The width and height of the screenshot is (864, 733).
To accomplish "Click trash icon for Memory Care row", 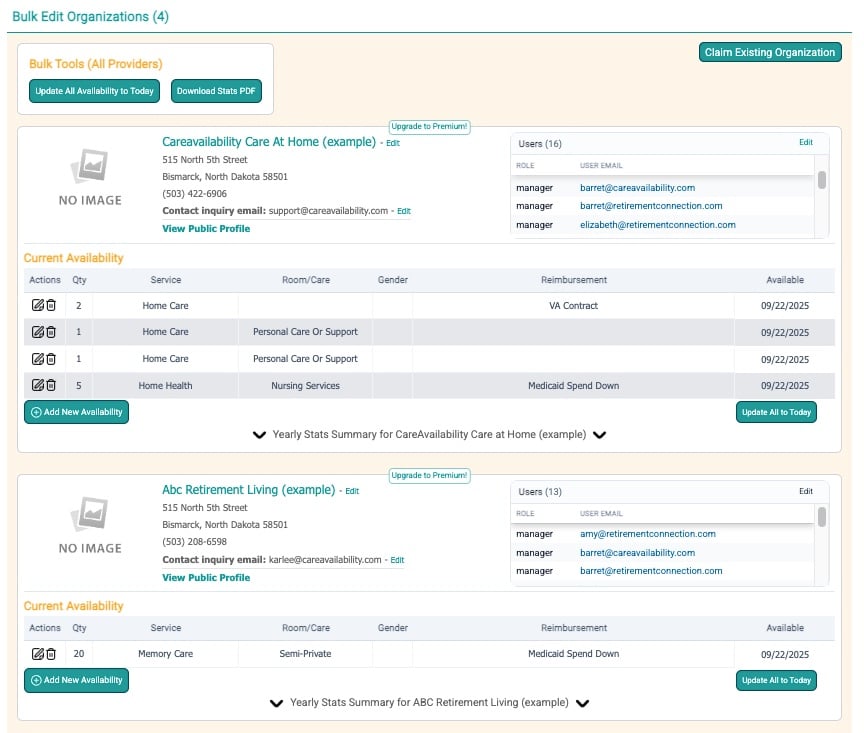I will click(51, 654).
